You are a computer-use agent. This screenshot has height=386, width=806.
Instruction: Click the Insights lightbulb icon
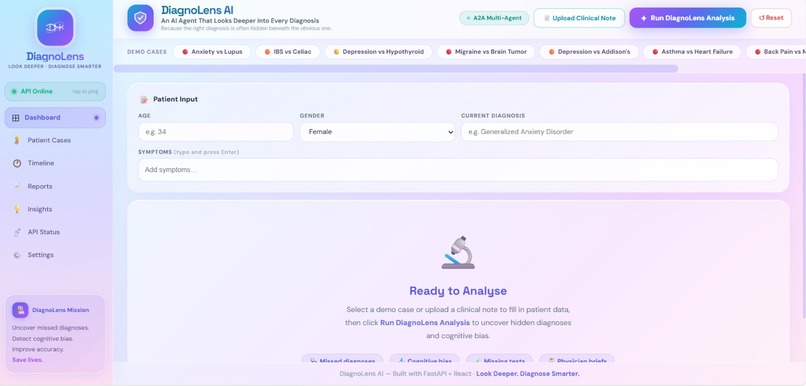tap(17, 209)
